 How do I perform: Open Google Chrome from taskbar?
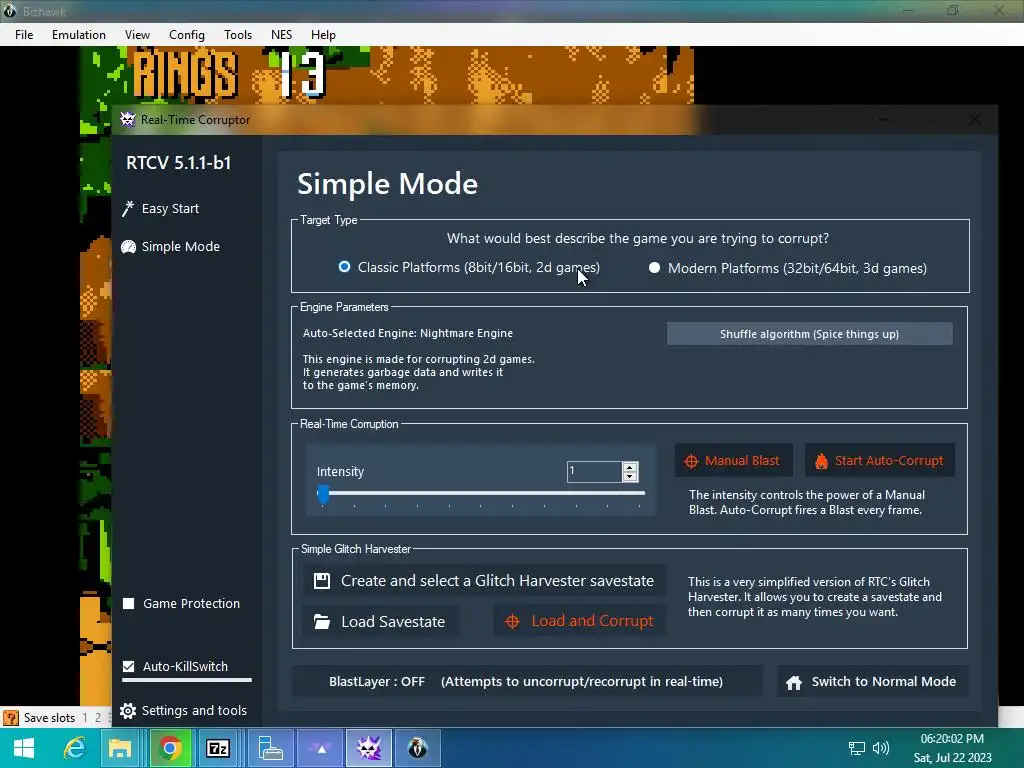170,748
